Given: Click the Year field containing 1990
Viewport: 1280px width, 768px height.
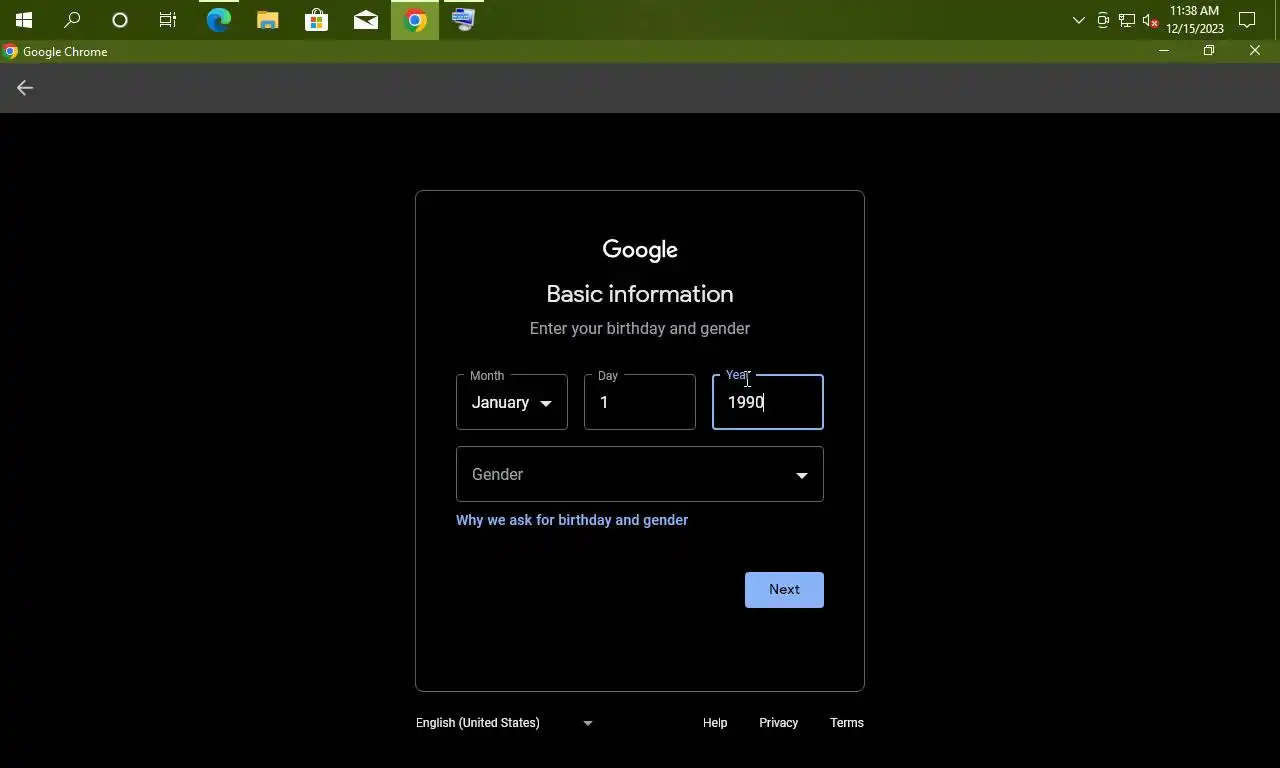Looking at the screenshot, I should pos(768,402).
